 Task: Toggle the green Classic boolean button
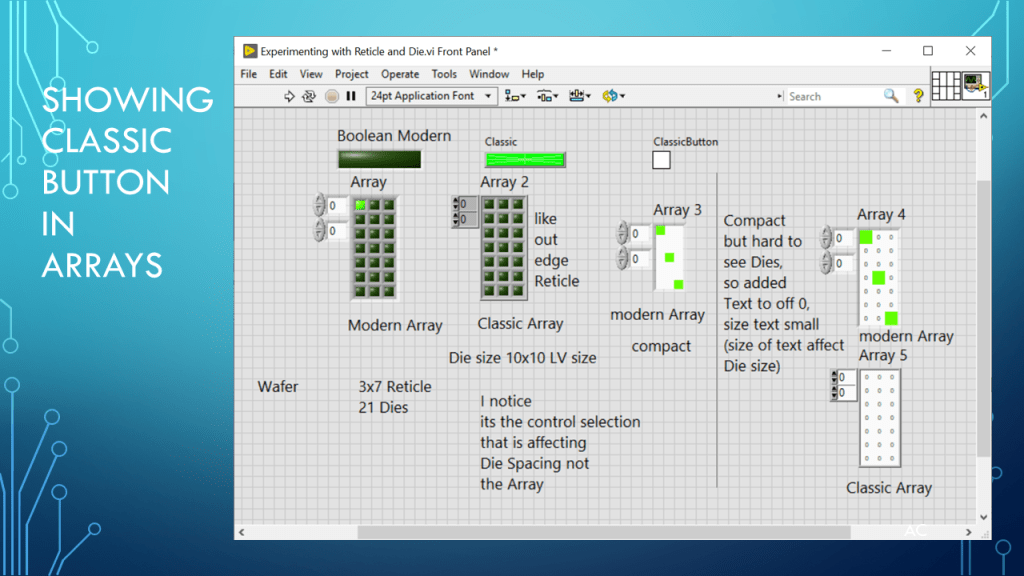(525, 159)
